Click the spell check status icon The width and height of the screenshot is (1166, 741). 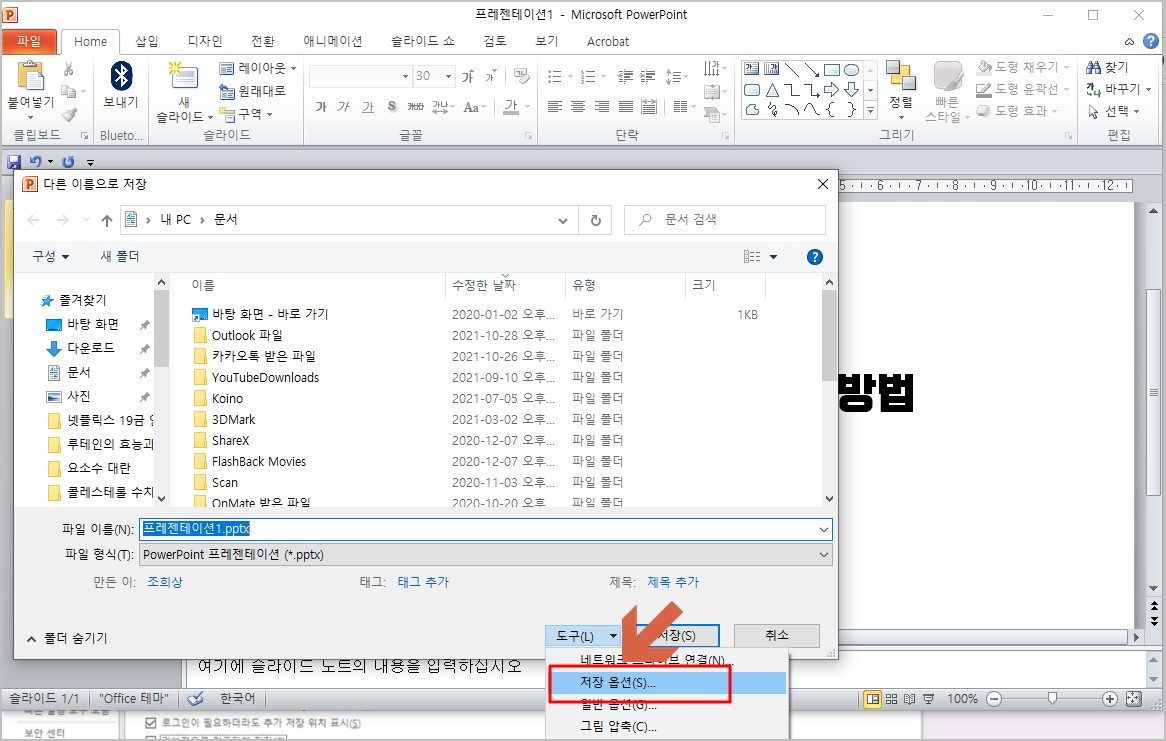pyautogui.click(x=195, y=699)
